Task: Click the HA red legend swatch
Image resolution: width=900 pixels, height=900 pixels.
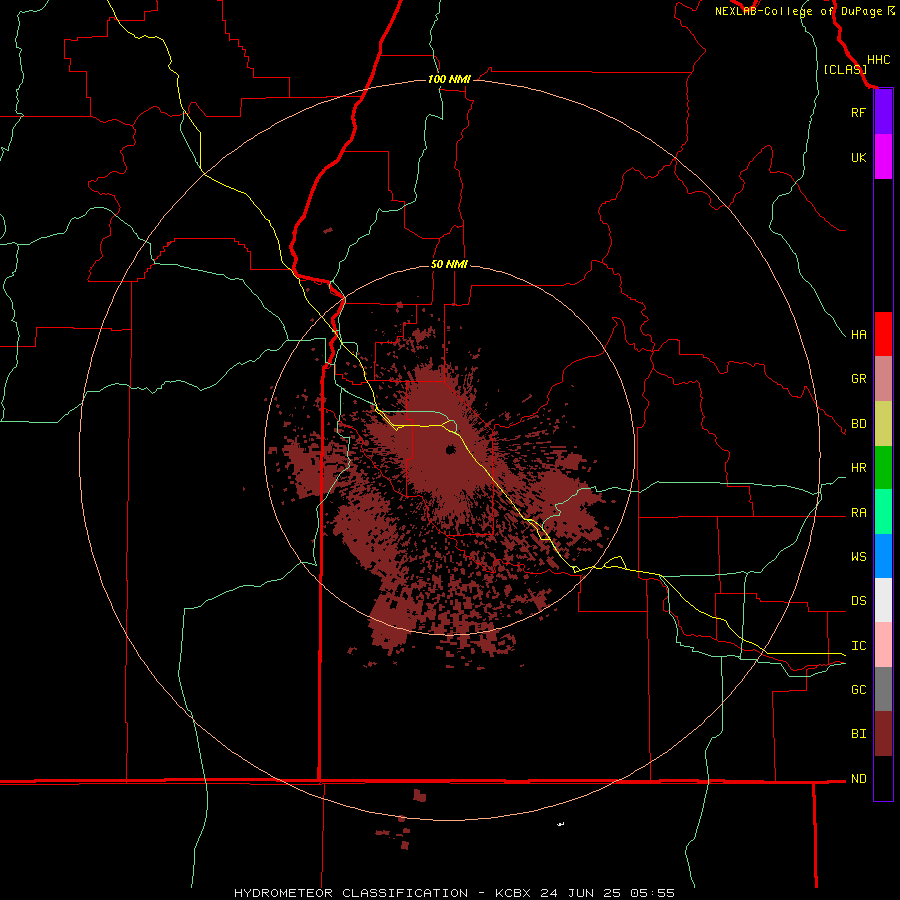Action: [883, 334]
